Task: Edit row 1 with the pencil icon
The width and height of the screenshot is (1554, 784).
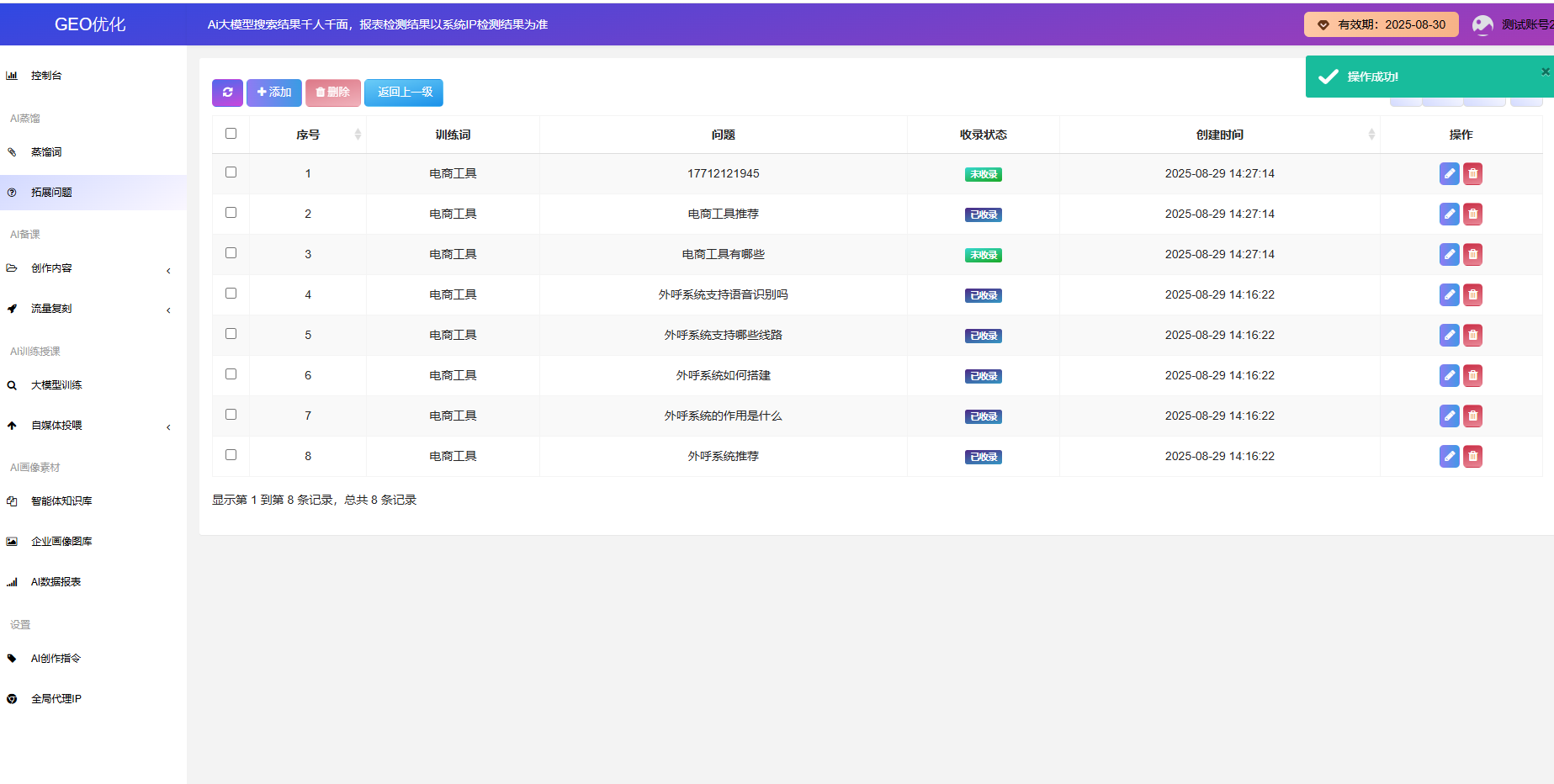Action: point(1449,174)
